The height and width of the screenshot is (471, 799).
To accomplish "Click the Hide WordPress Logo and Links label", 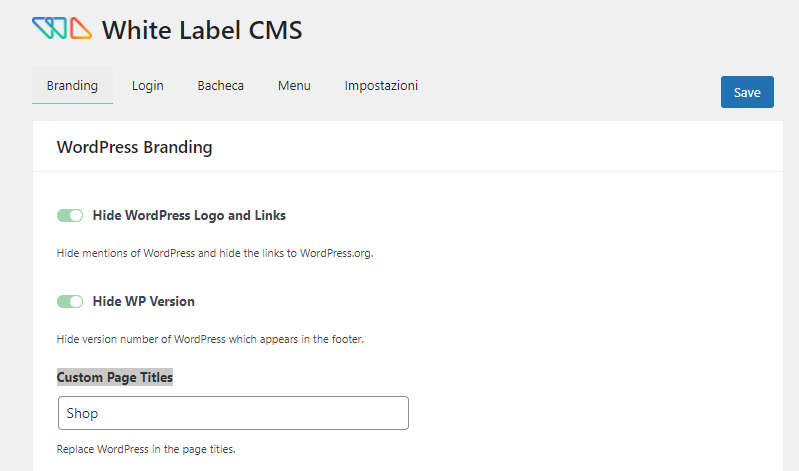I will [x=189, y=215].
